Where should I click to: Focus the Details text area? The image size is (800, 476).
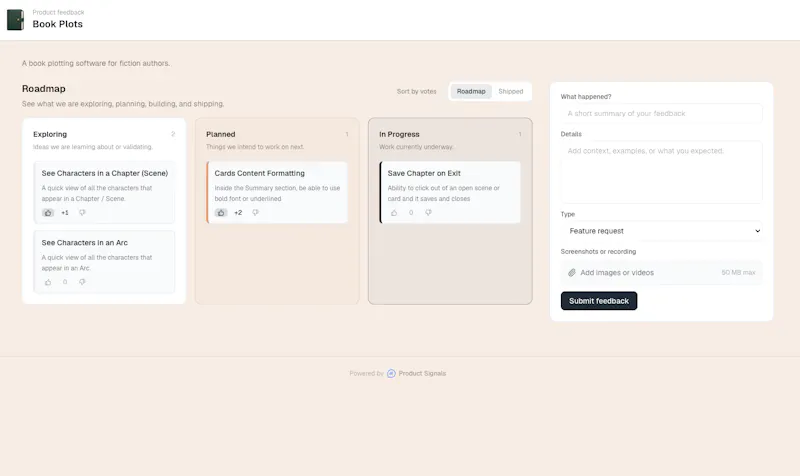point(661,172)
